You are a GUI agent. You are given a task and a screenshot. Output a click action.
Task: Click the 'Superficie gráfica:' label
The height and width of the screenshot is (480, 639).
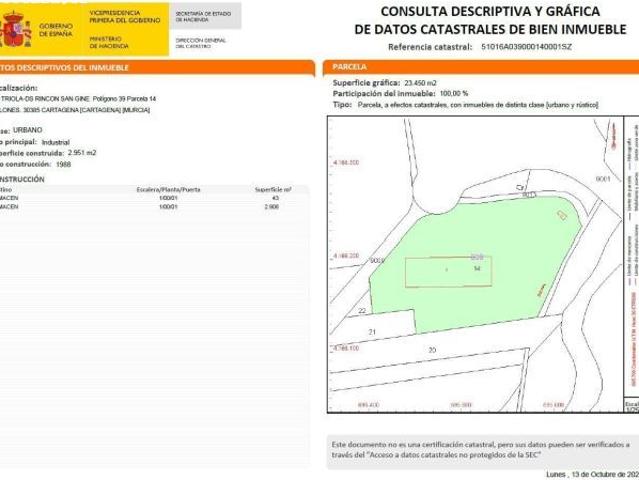(366, 83)
